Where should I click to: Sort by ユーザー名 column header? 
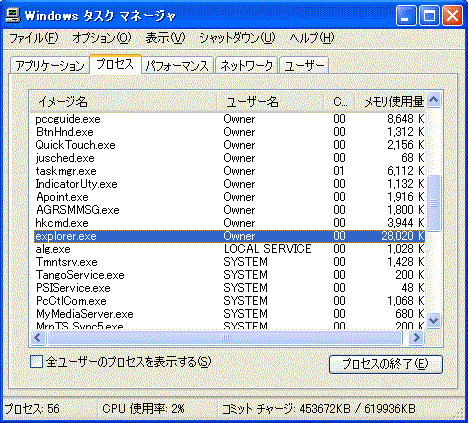click(x=270, y=101)
